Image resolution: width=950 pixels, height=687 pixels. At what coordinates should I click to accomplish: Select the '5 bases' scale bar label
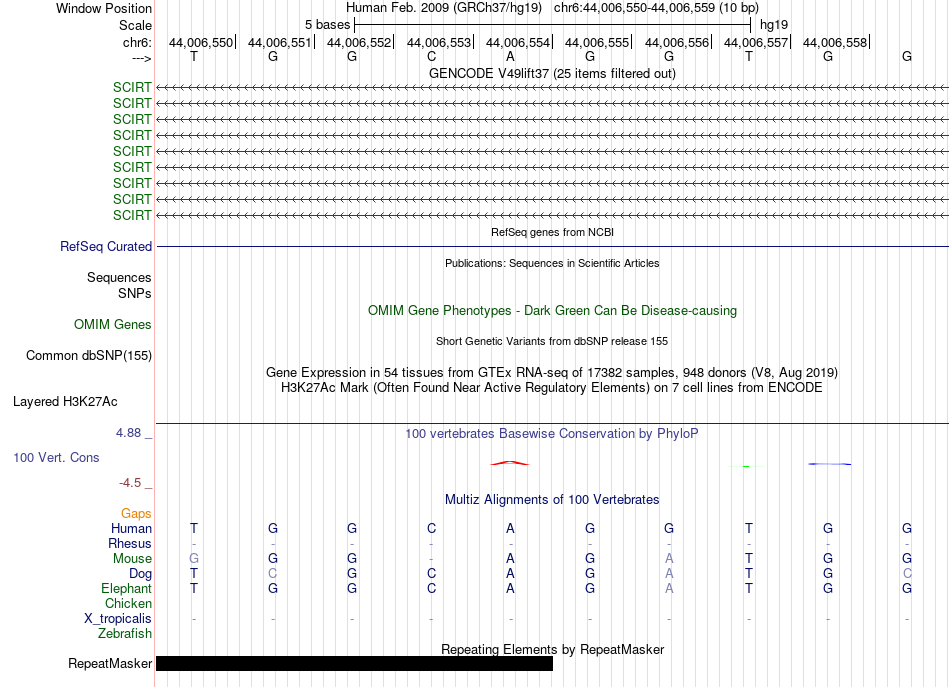(x=327, y=25)
